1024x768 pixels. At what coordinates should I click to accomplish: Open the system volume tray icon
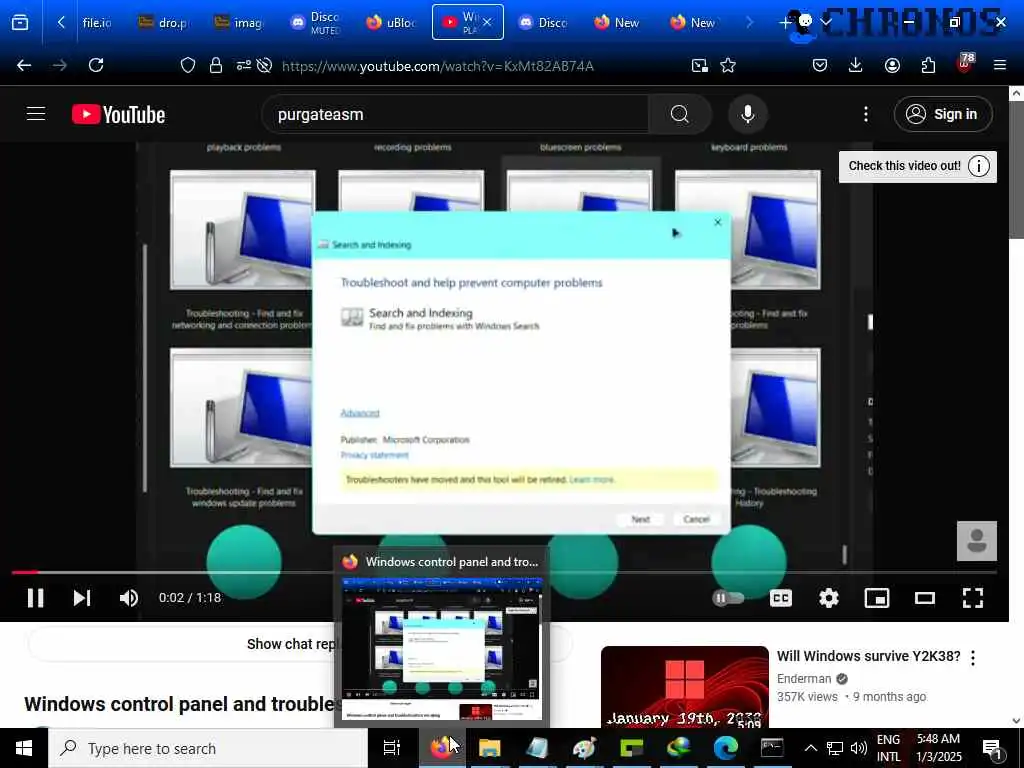tap(859, 748)
